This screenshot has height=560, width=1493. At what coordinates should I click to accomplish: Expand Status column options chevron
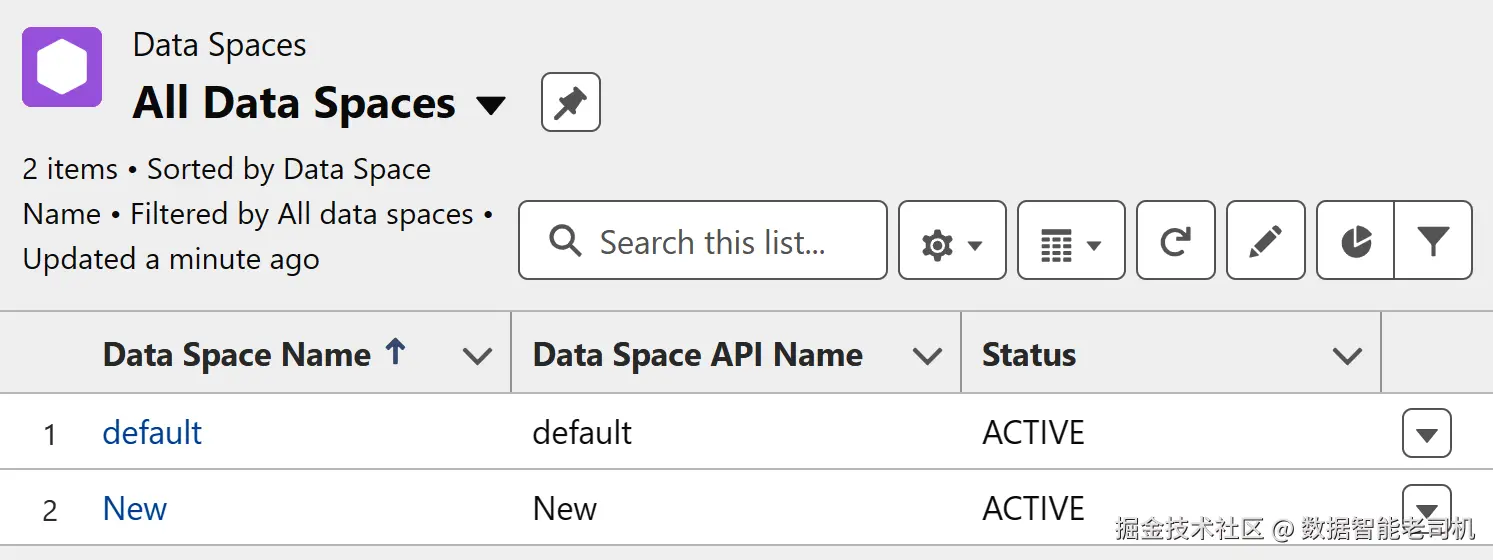point(1348,355)
